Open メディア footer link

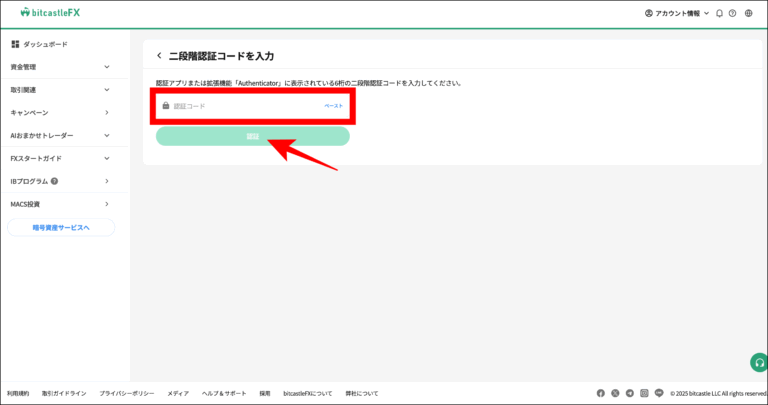pyautogui.click(x=178, y=393)
